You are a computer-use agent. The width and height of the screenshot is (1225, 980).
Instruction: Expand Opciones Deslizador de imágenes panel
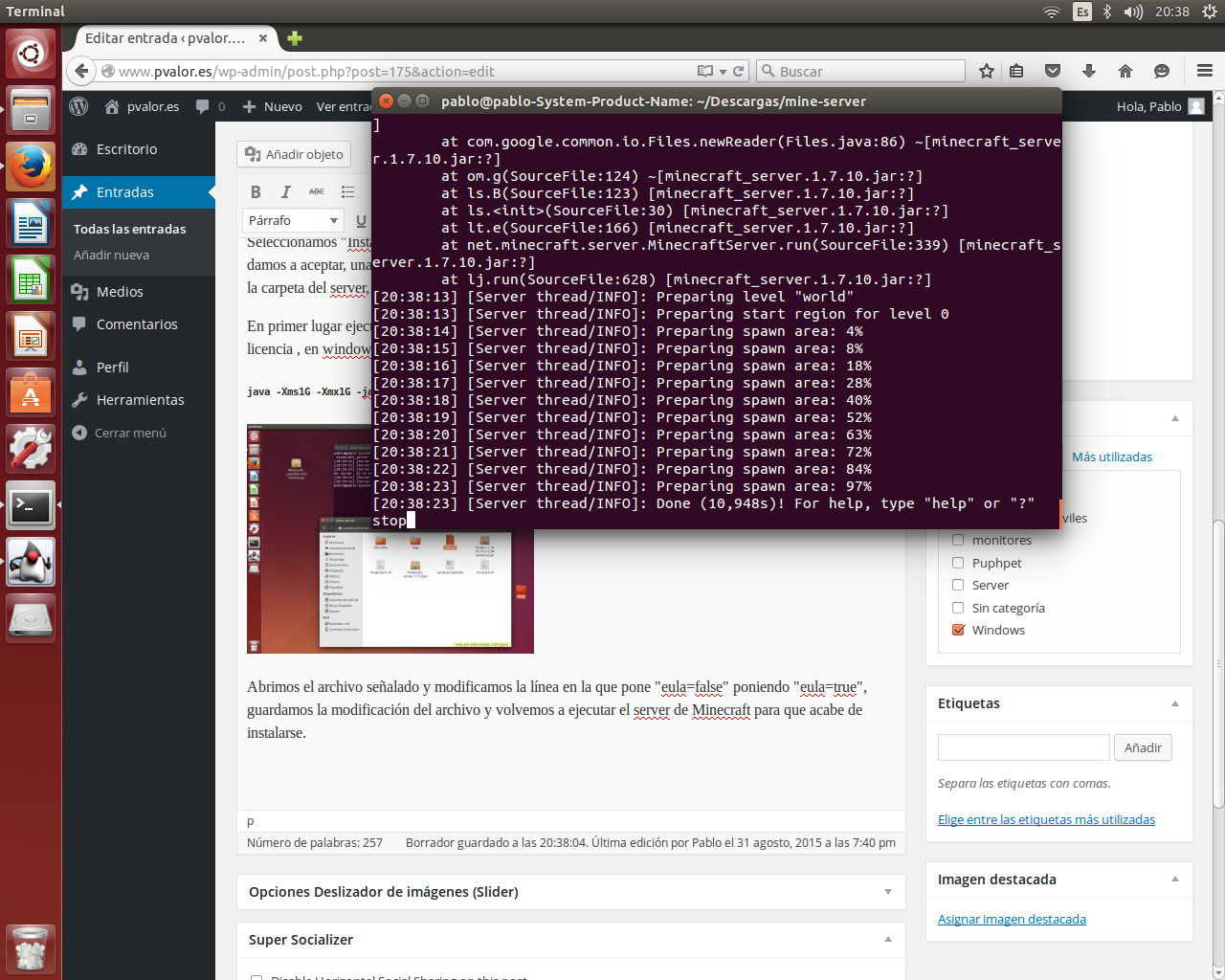click(x=888, y=892)
